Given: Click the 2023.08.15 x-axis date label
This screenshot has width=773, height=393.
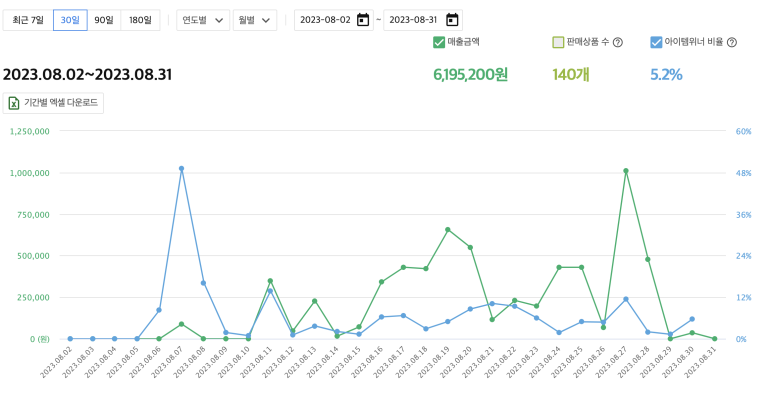Looking at the screenshot, I should tap(345, 362).
